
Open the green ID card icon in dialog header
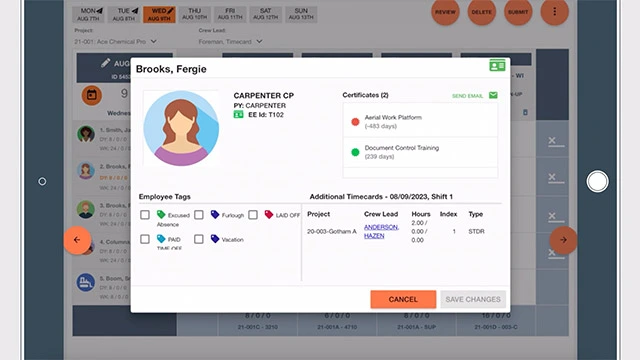[497, 66]
